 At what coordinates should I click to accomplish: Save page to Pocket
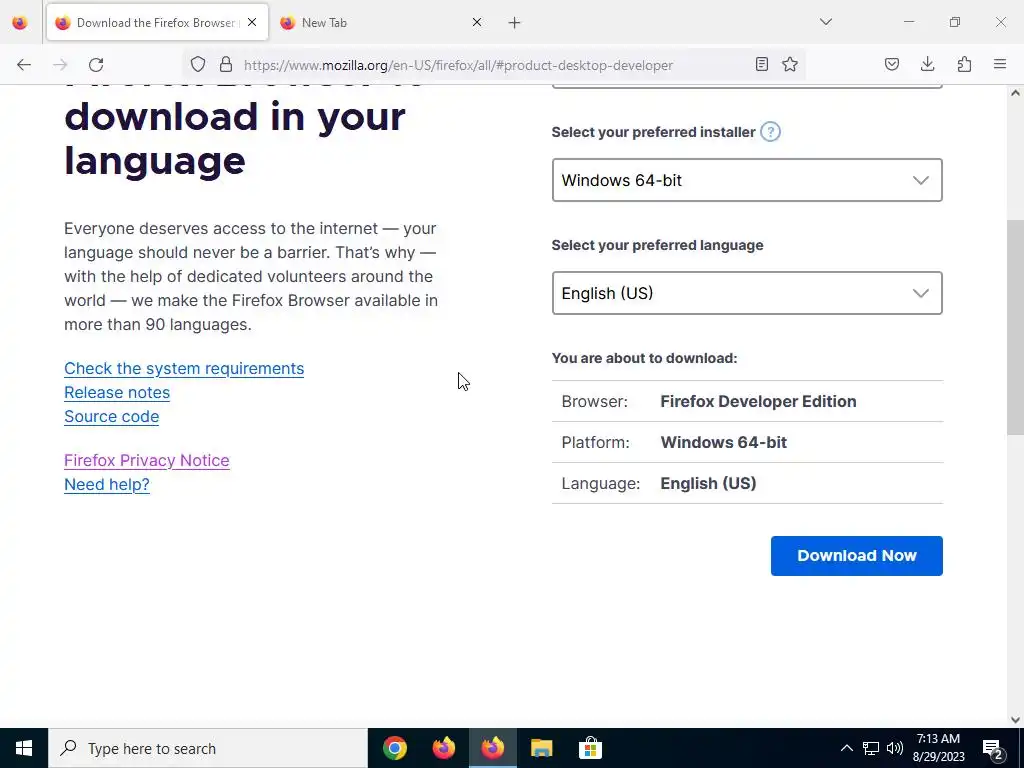point(892,64)
